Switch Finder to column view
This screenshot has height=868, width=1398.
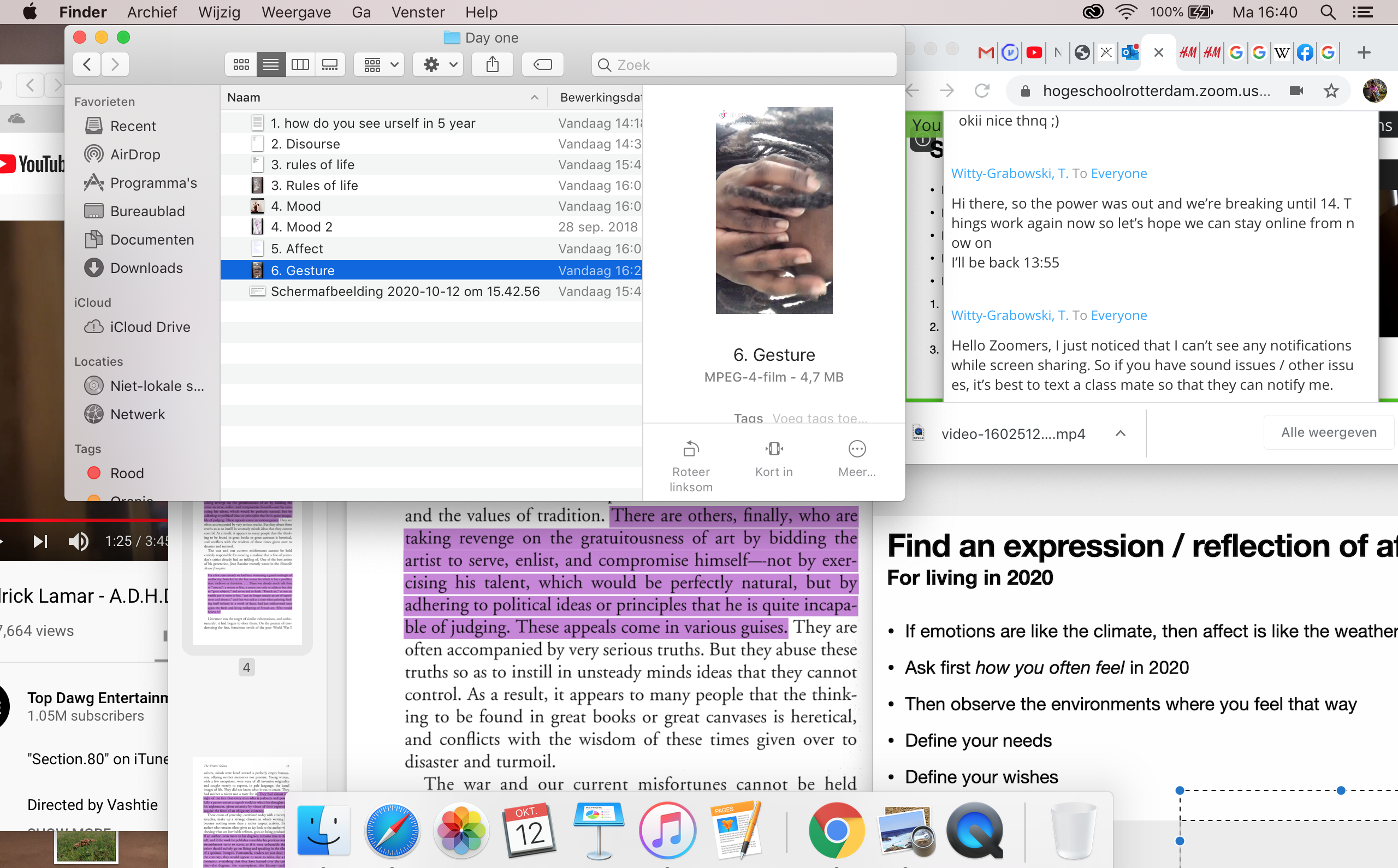click(300, 64)
